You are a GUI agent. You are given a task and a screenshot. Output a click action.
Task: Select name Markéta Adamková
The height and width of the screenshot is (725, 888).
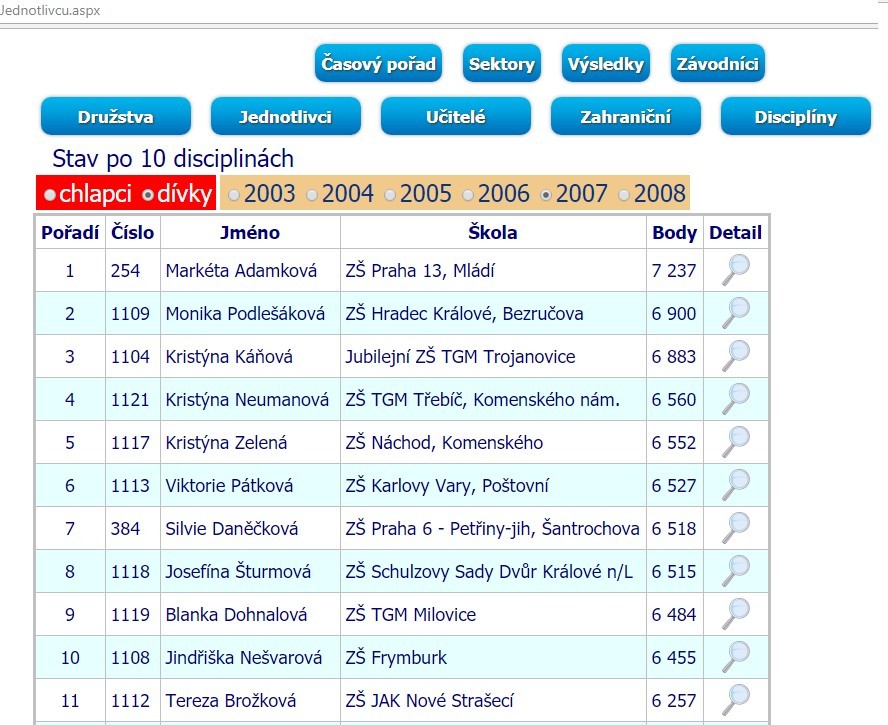coord(241,271)
